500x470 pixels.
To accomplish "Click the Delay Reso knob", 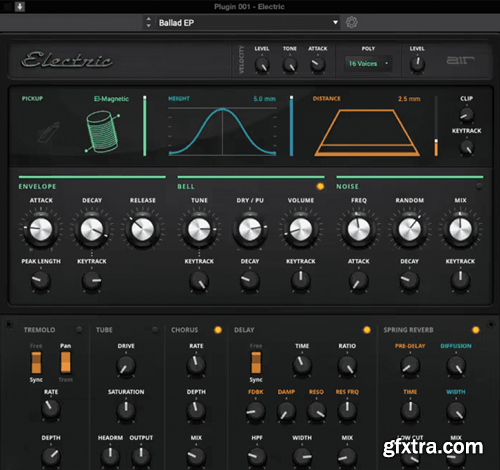I will 316,411.
